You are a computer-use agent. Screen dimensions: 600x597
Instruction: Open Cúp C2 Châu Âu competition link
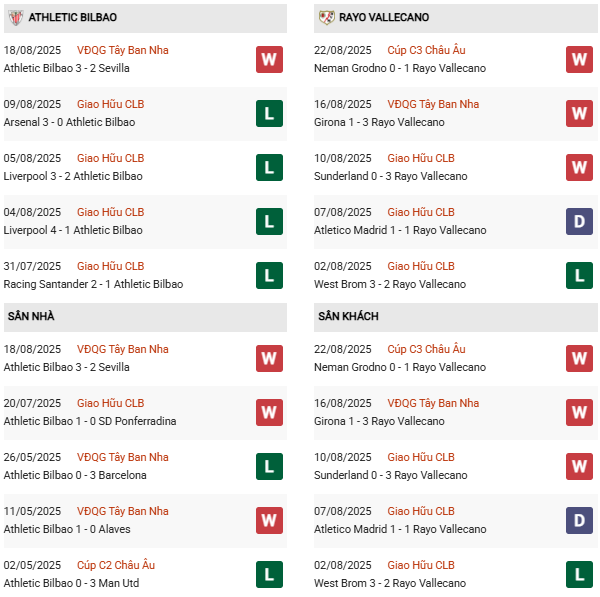tap(116, 565)
